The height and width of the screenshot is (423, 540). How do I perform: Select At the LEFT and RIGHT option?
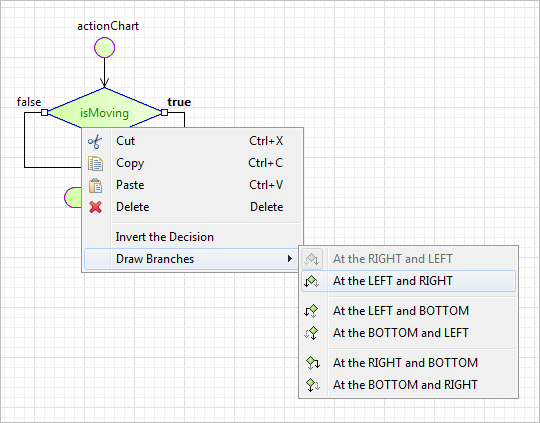[408, 281]
